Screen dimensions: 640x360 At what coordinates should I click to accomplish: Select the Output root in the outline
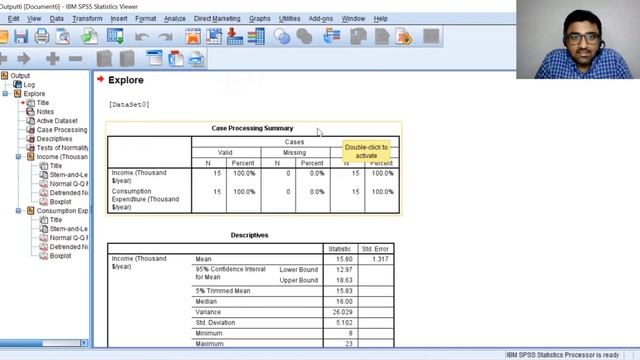pyautogui.click(x=20, y=76)
